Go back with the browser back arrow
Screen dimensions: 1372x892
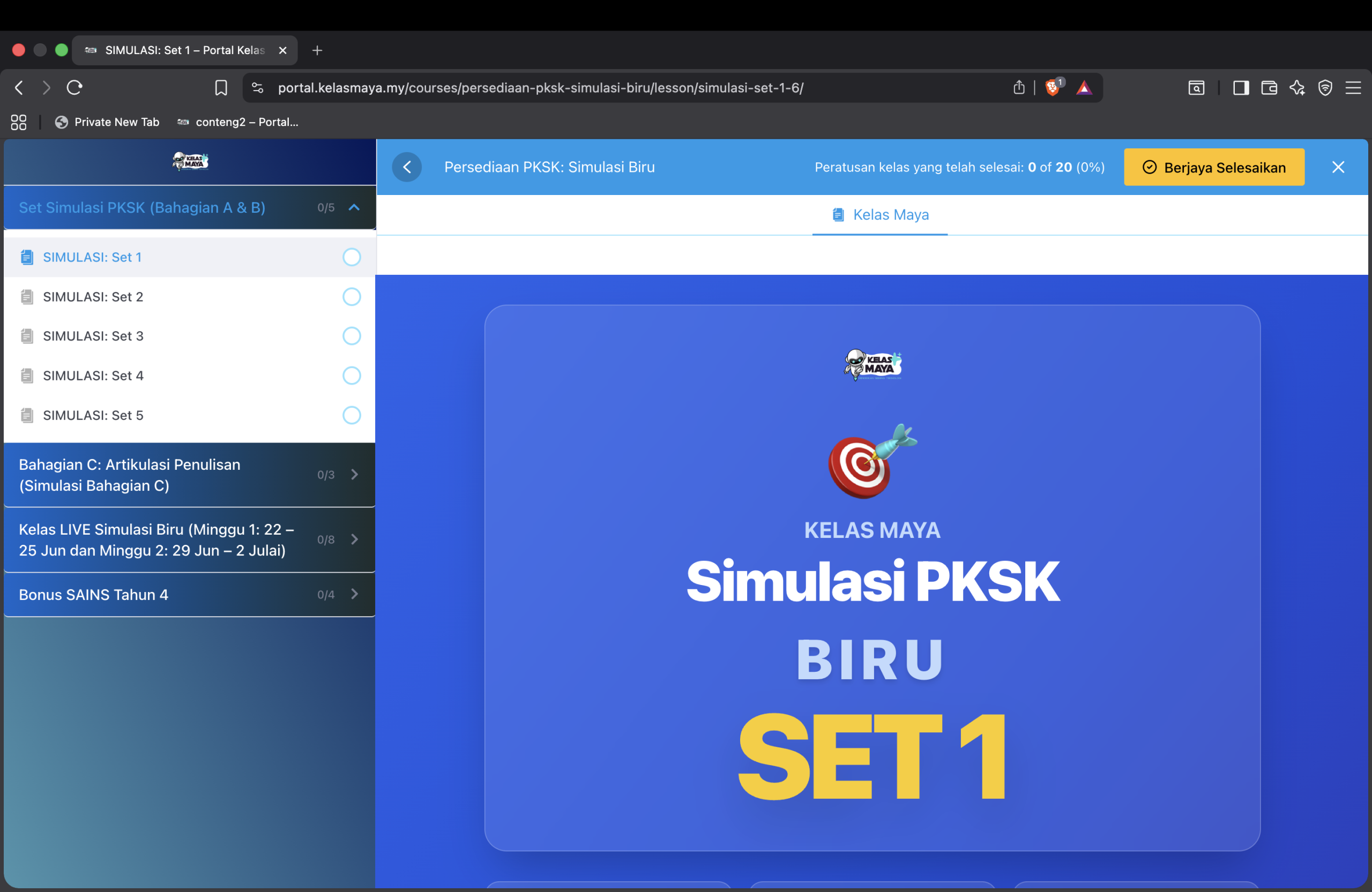(19, 87)
